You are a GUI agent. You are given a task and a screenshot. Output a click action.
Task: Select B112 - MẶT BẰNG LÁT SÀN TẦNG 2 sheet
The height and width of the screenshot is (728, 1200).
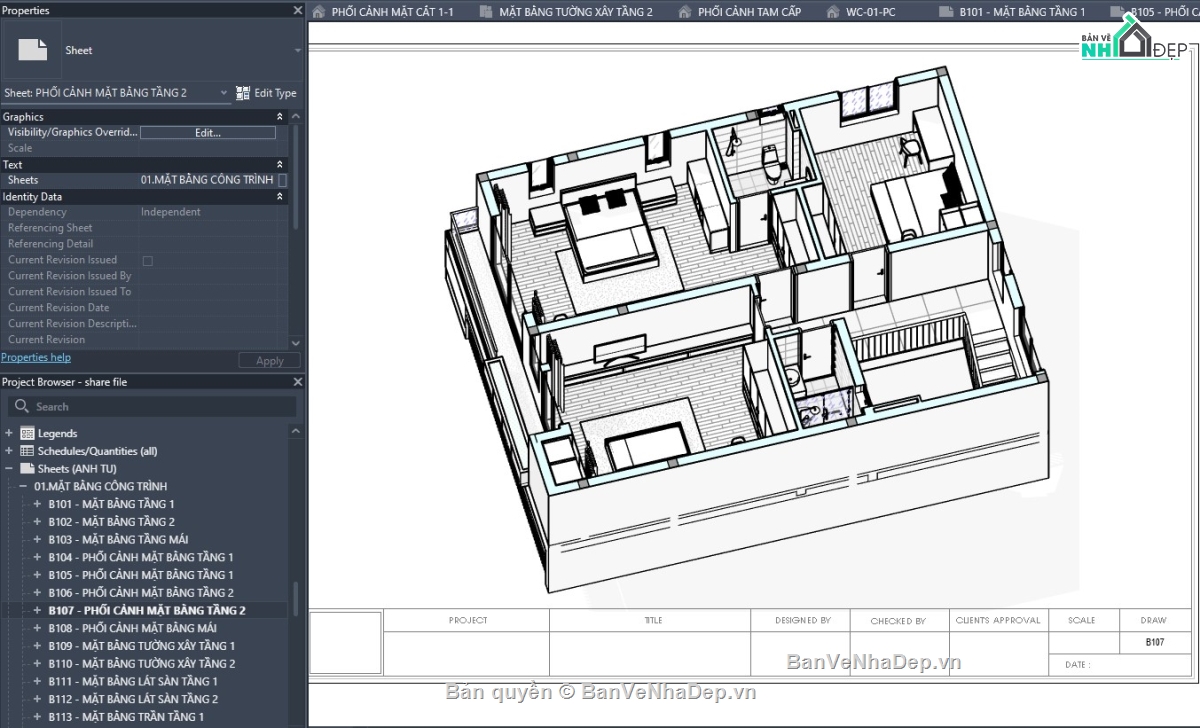click(x=133, y=699)
